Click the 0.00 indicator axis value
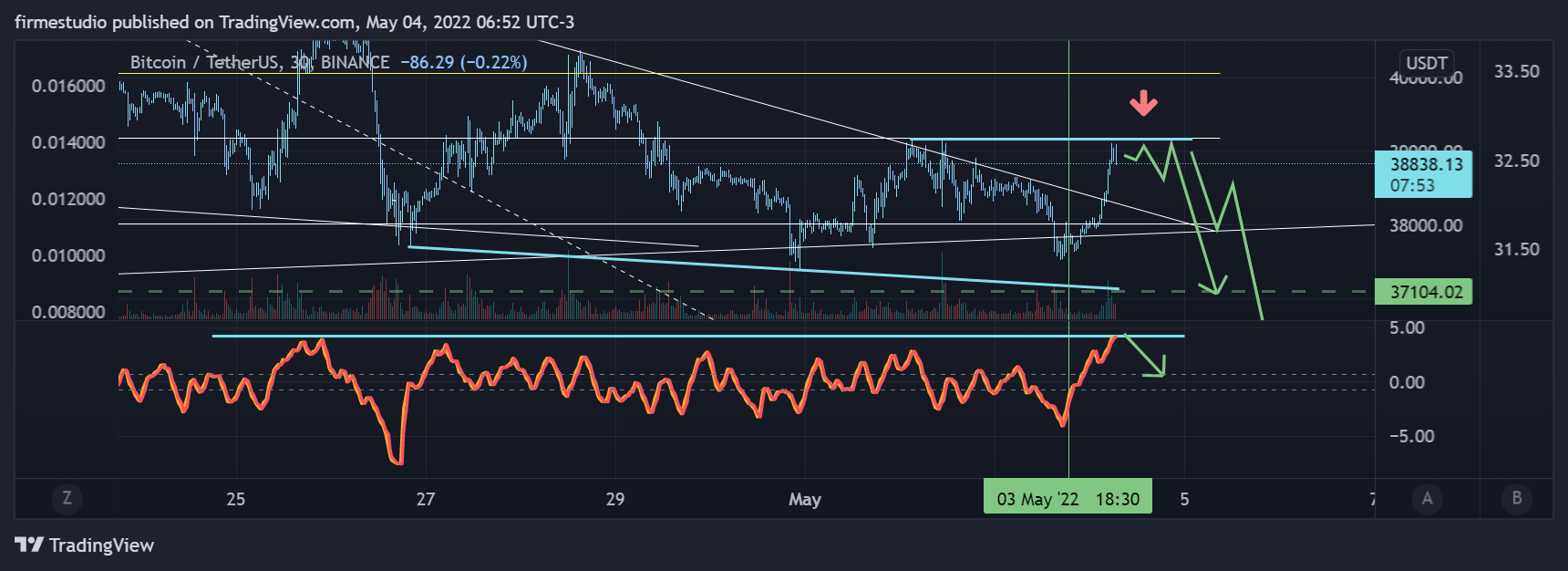This screenshot has width=1568, height=571. tap(1407, 382)
